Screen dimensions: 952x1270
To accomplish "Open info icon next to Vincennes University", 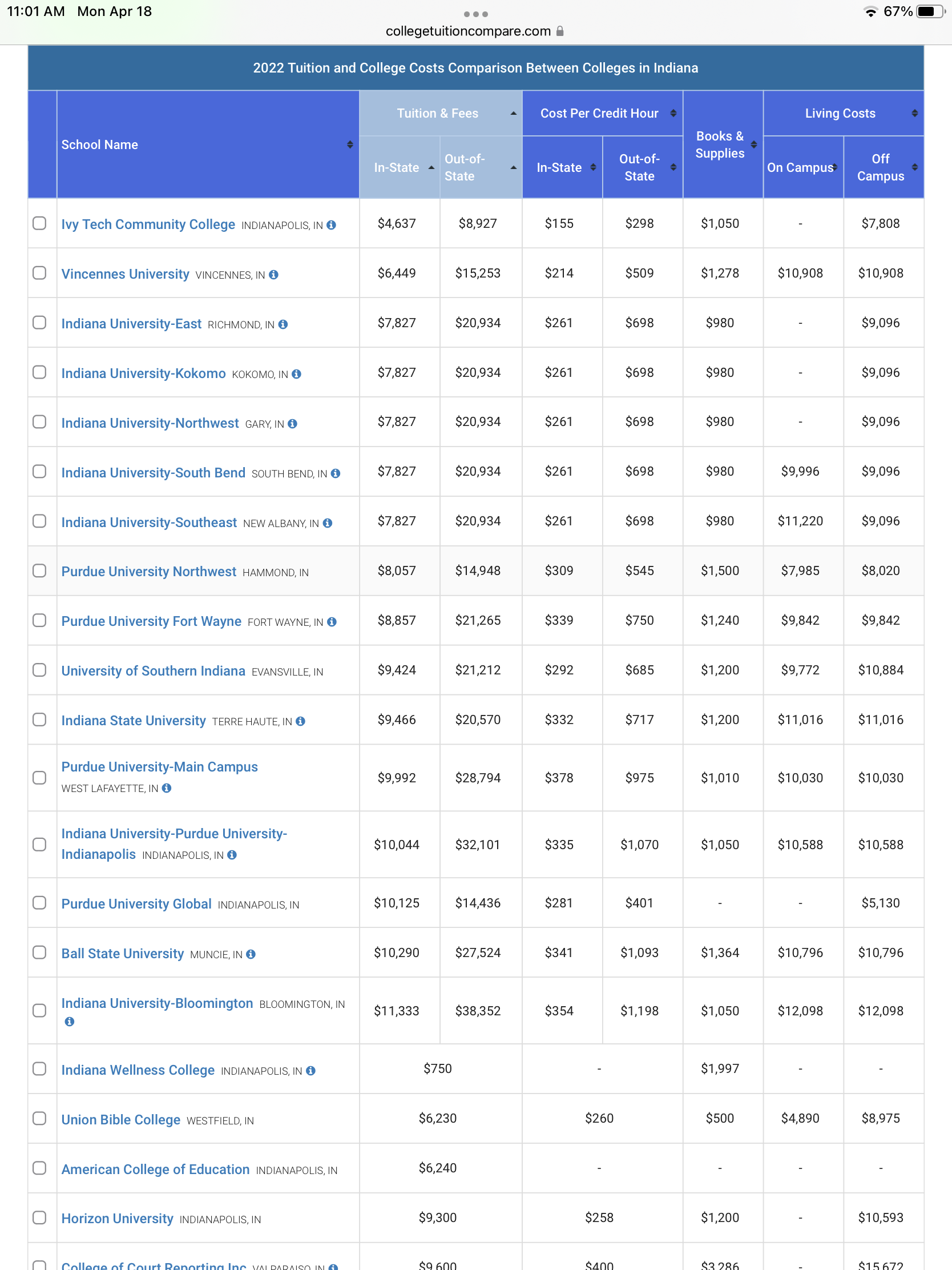I will point(274,275).
